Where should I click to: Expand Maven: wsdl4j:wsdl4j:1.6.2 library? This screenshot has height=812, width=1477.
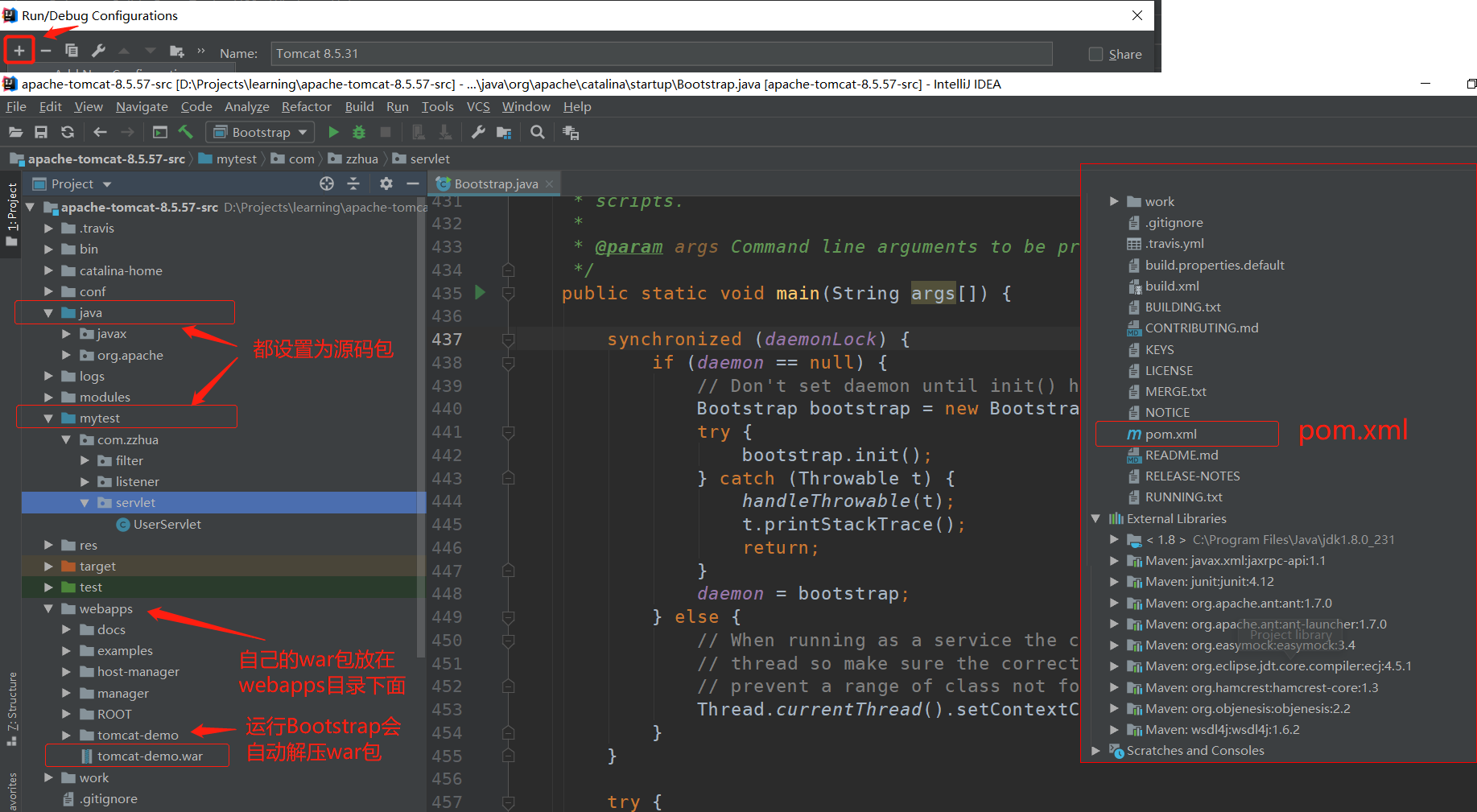pos(1114,730)
